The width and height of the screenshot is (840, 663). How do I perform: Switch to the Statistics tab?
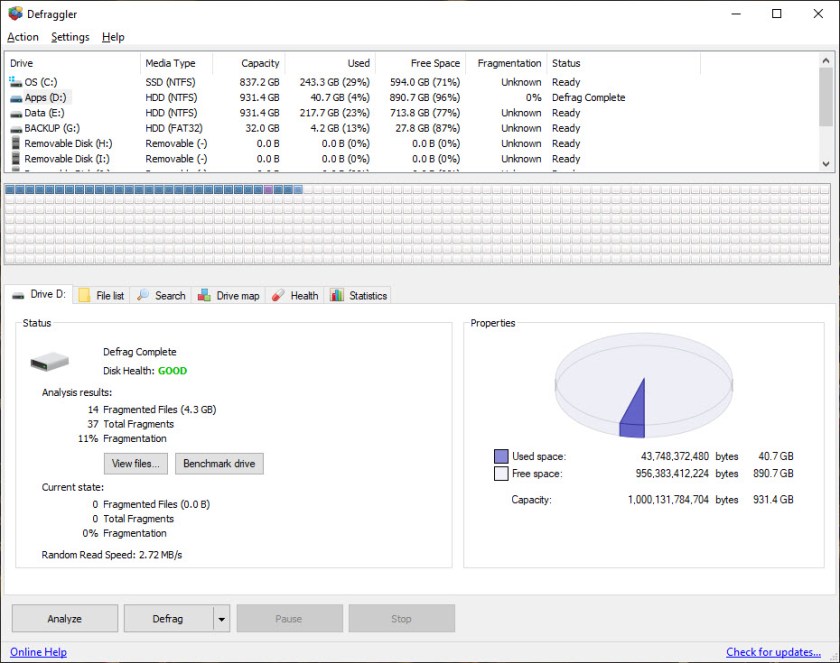click(x=359, y=295)
